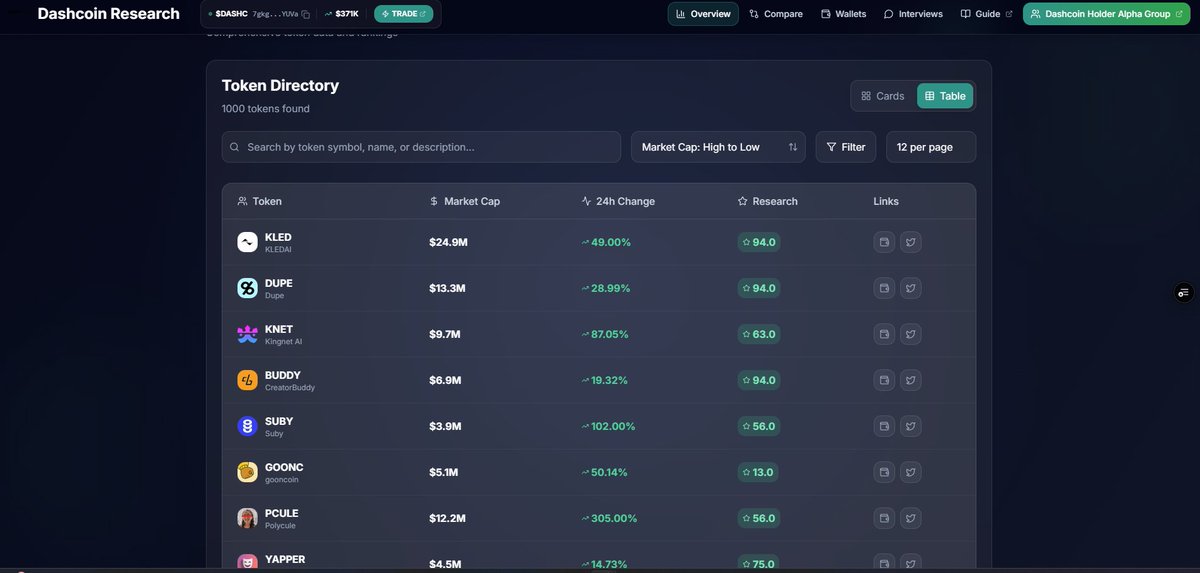Viewport: 1200px width, 573px height.
Task: Click the TRADE button
Action: point(404,14)
